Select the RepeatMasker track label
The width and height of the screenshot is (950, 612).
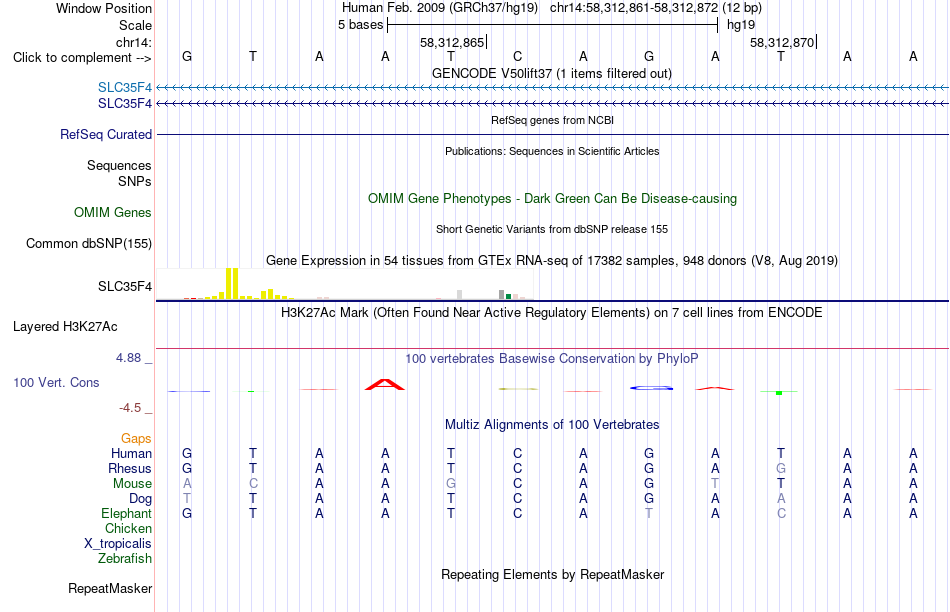click(x=110, y=588)
